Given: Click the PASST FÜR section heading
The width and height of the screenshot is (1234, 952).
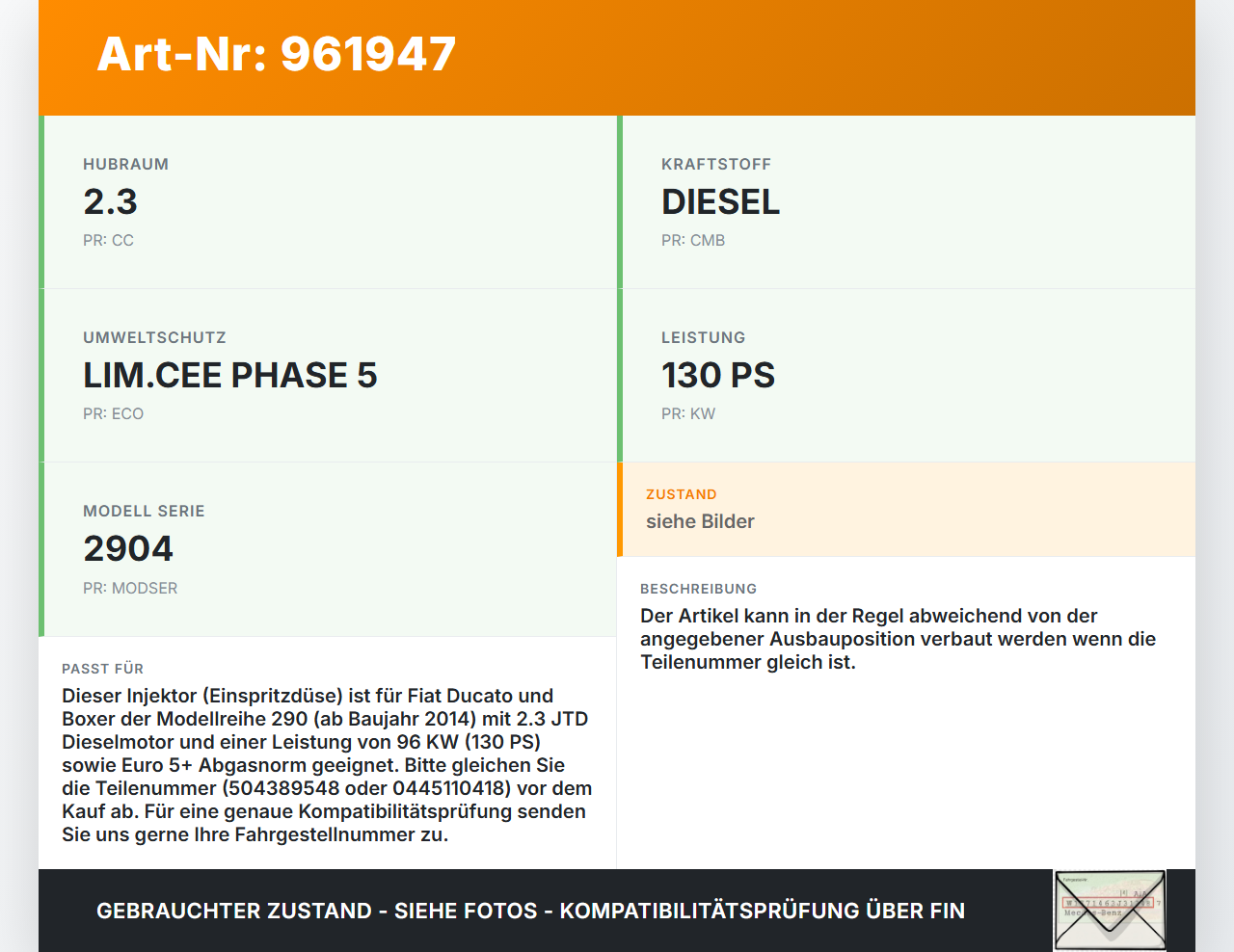Looking at the screenshot, I should (x=102, y=669).
